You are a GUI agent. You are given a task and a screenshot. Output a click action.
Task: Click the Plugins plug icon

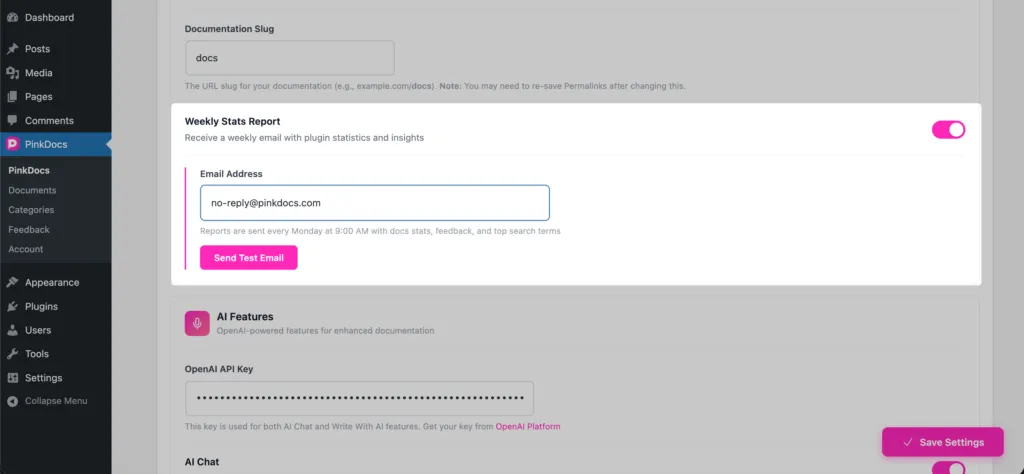point(12,306)
